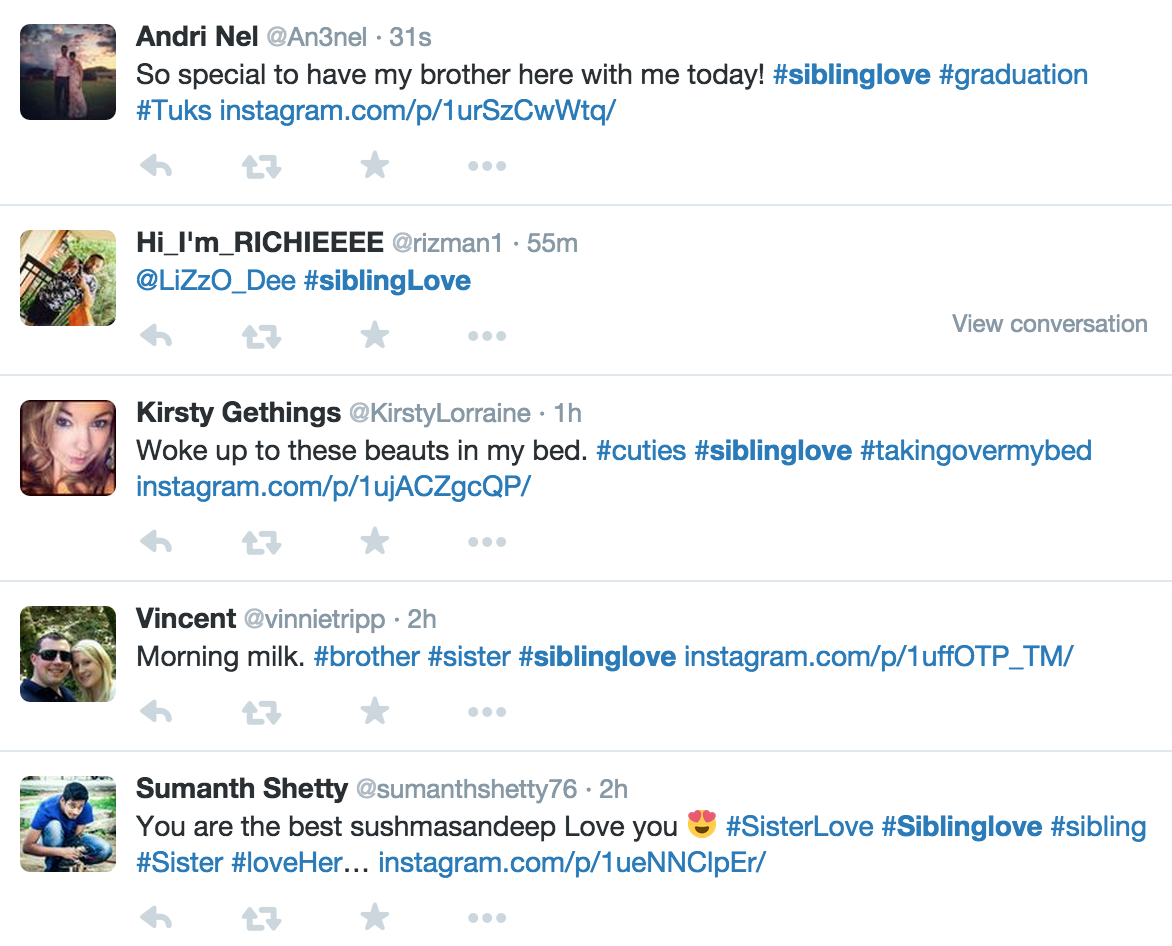This screenshot has height=946, width=1172.
Task: Retweet the Hi_I'm_RICHIEEEE tweet
Action: [x=262, y=336]
